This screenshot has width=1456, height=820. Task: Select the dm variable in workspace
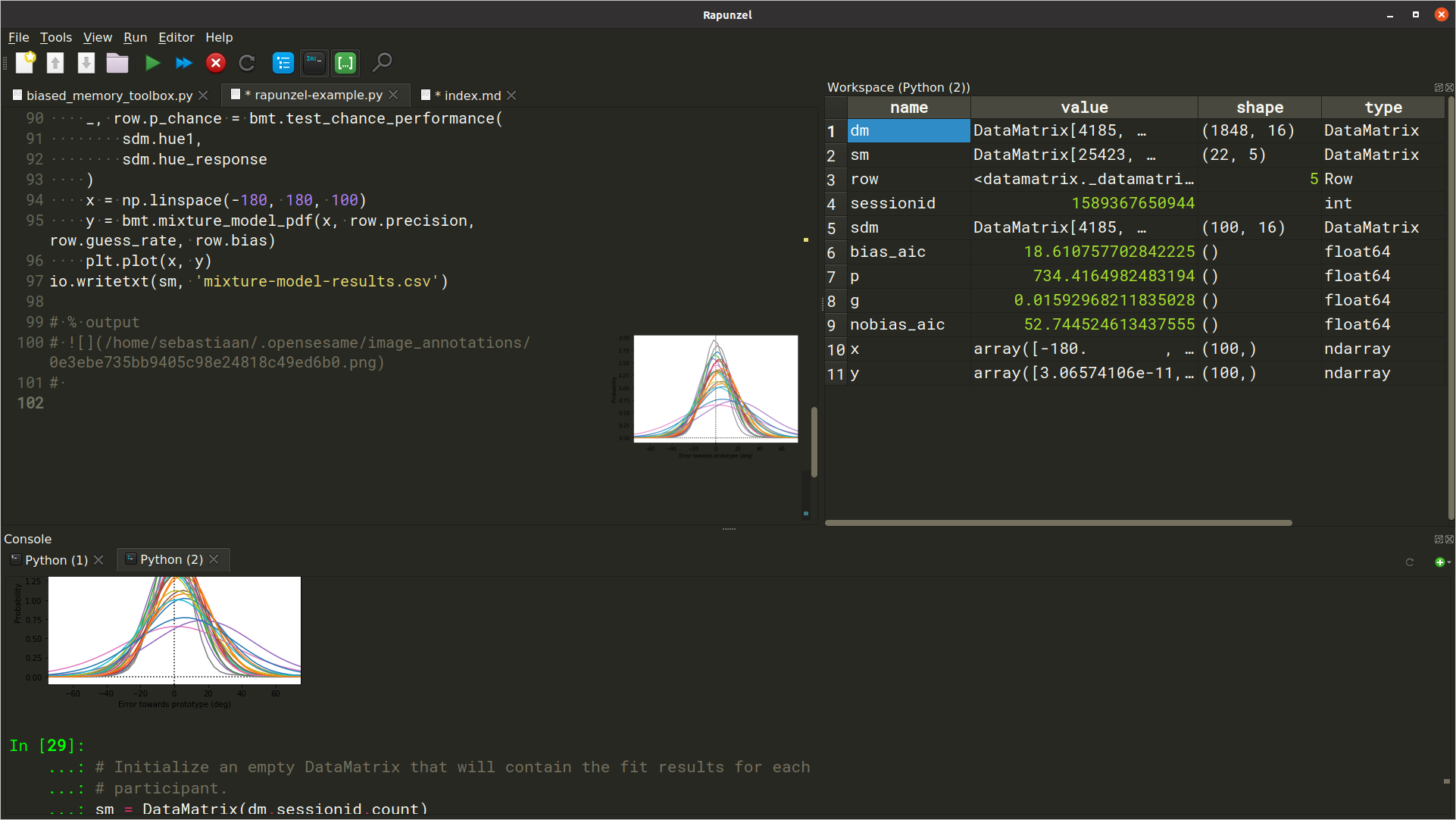[x=908, y=130]
